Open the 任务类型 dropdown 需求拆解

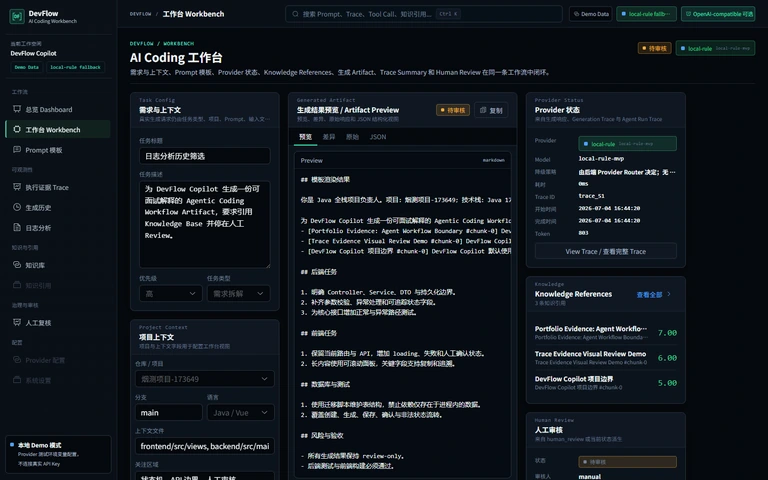[238, 293]
